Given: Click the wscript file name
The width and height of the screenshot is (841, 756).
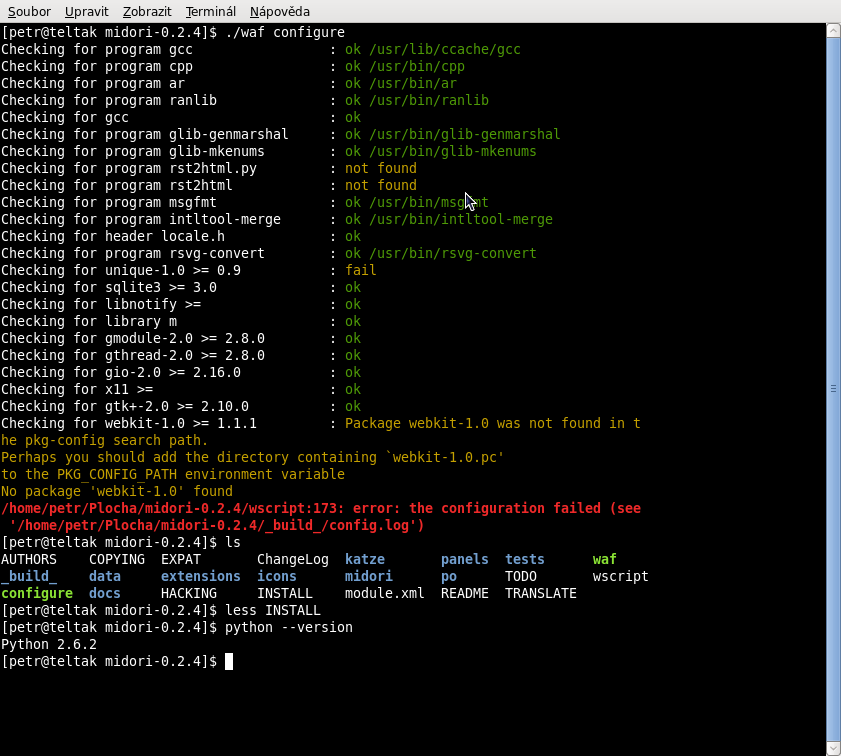Looking at the screenshot, I should click(621, 576).
